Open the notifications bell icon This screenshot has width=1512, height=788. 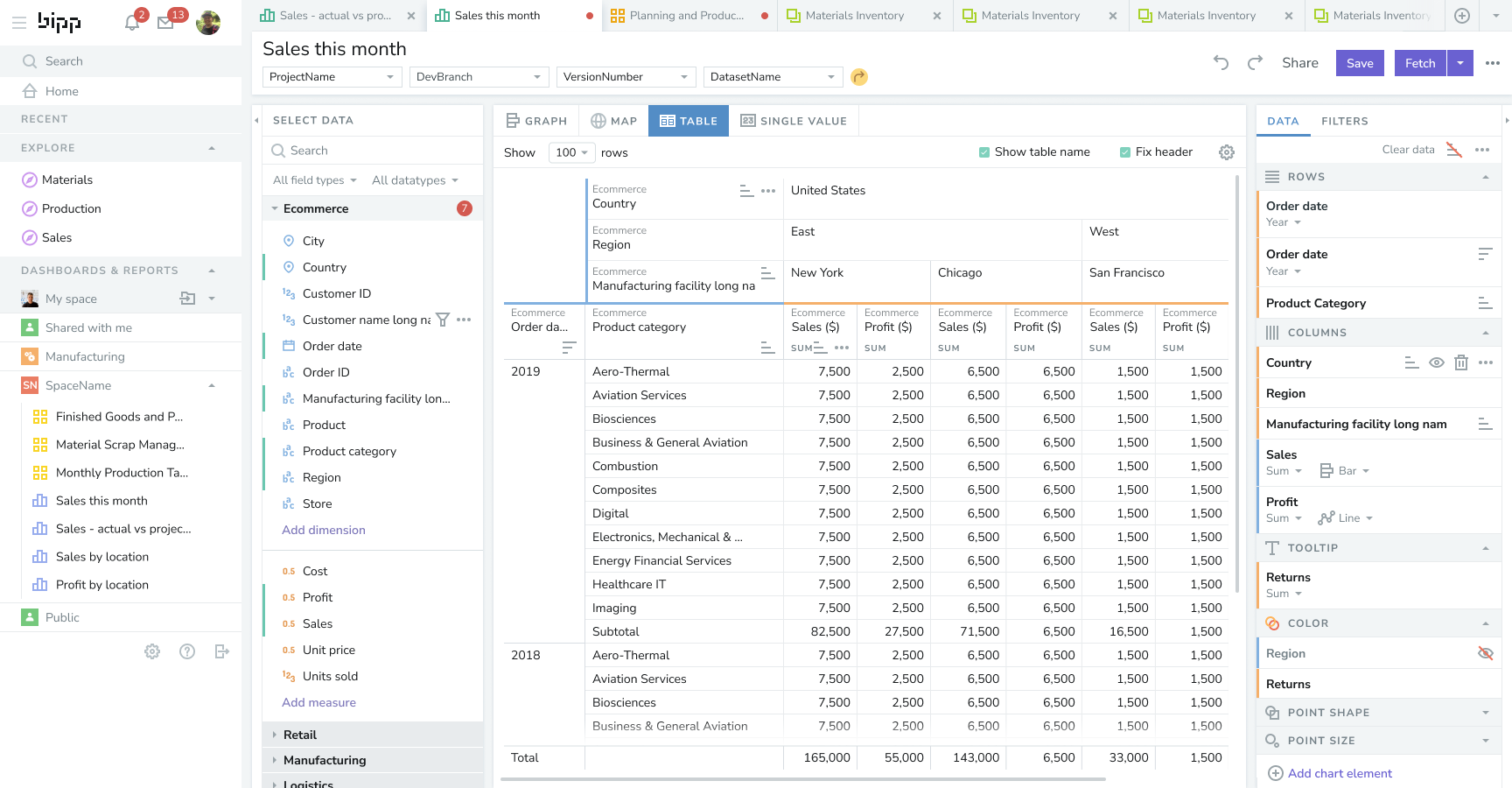tap(132, 23)
